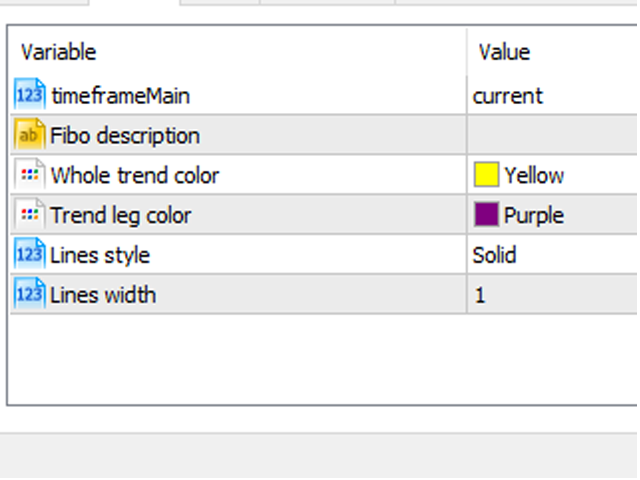640x480 pixels.
Task: Click the Lines width numeric type icon
Action: (x=29, y=295)
